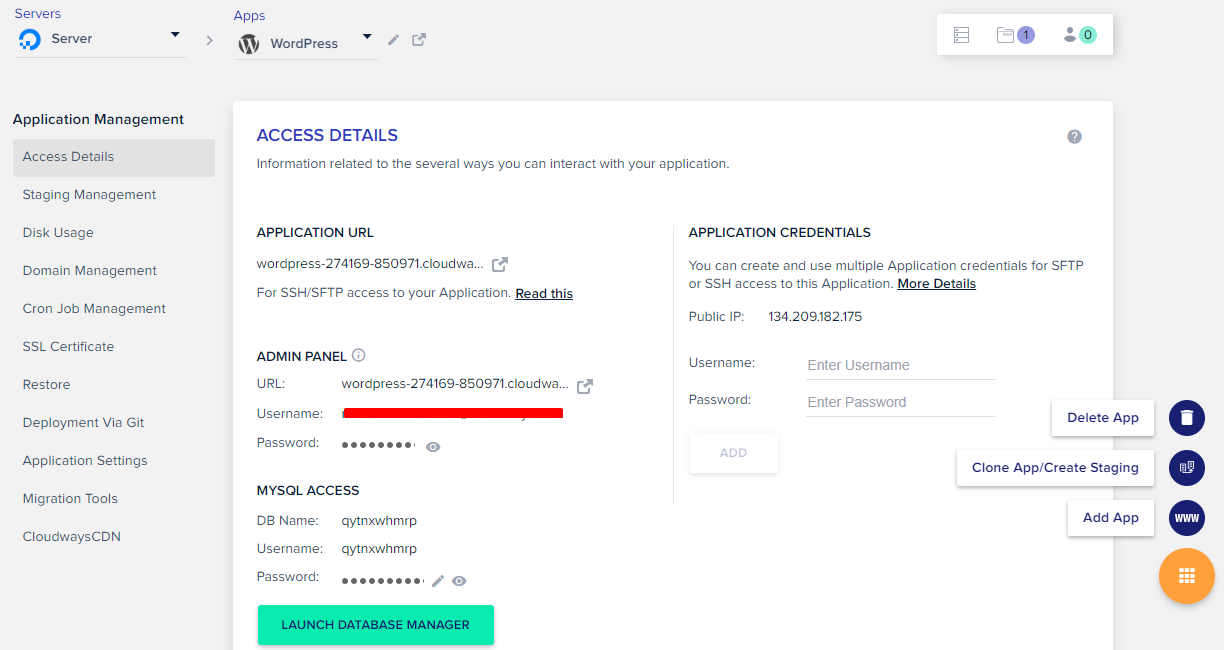Click the Add App www icon
Image resolution: width=1224 pixels, height=650 pixels.
[1187, 518]
